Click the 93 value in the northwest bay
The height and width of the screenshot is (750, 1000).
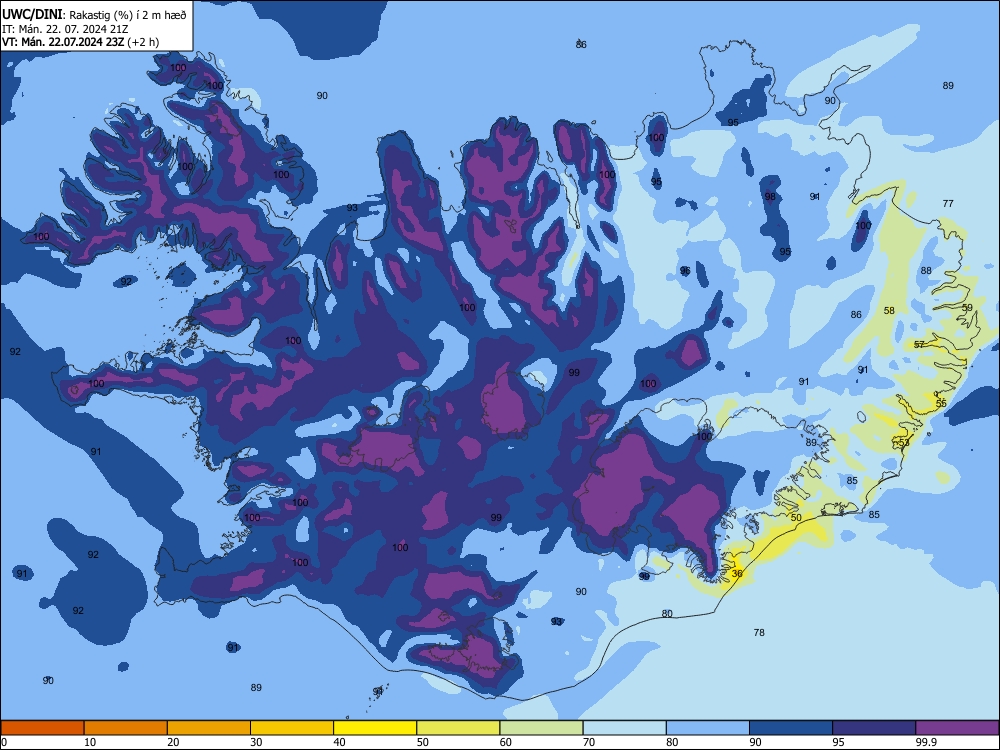tap(352, 208)
